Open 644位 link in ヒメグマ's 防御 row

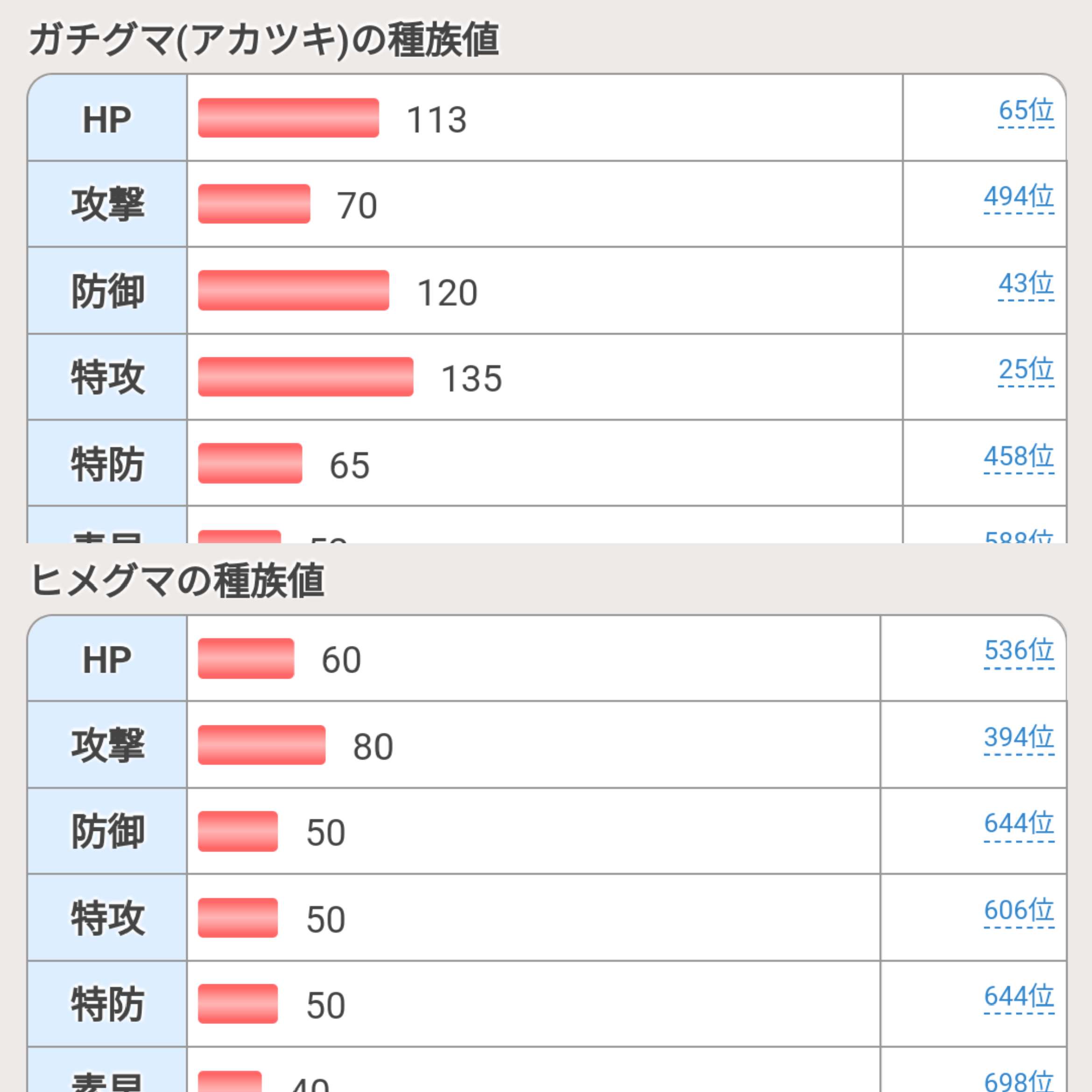(x=1019, y=823)
